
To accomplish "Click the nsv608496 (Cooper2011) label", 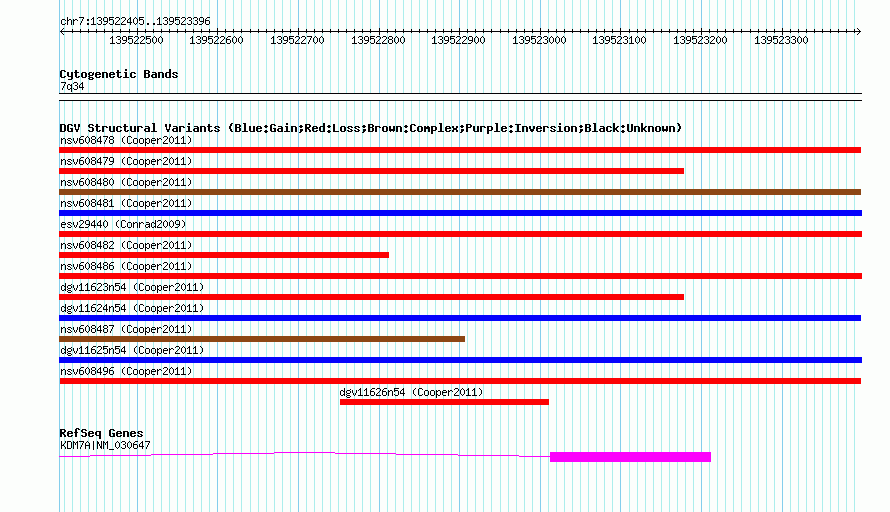I will point(126,371).
